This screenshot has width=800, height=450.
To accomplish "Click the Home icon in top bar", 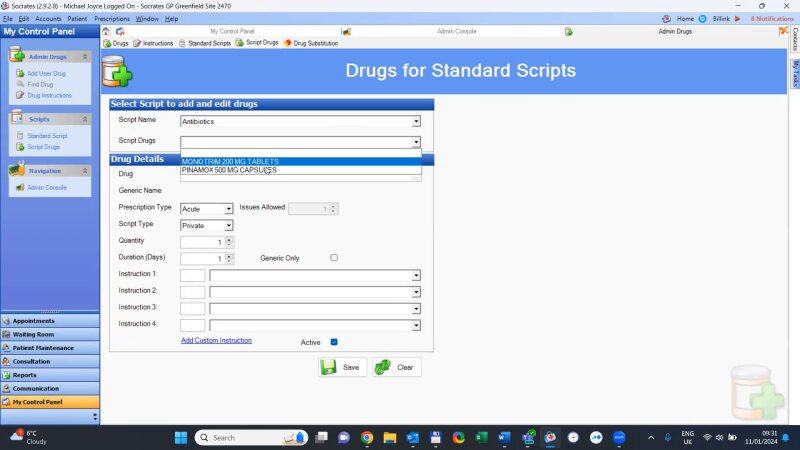I will (679, 19).
